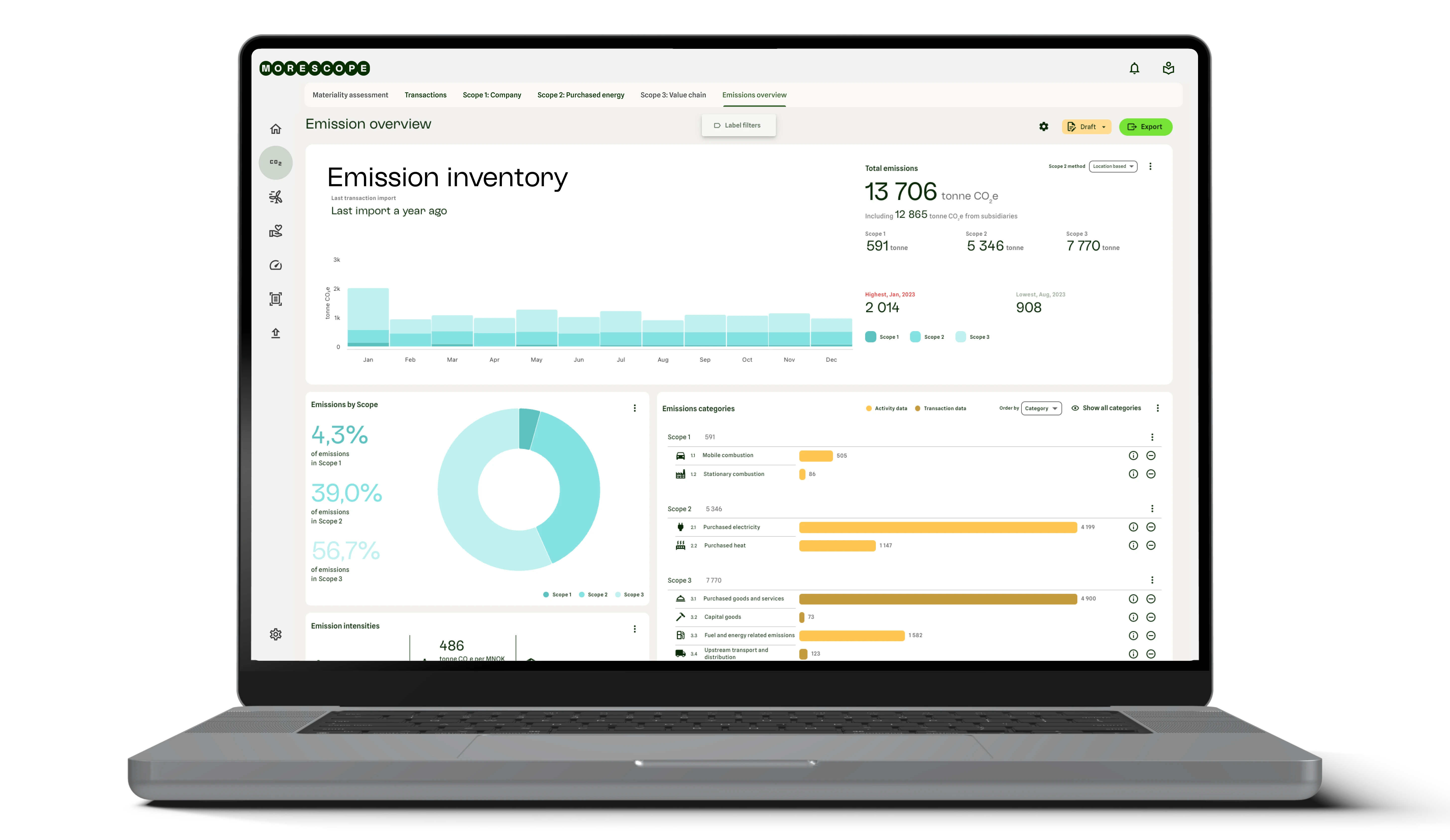Remove Purchased electricity with minus icon
The height and width of the screenshot is (840, 1450).
coord(1151,527)
